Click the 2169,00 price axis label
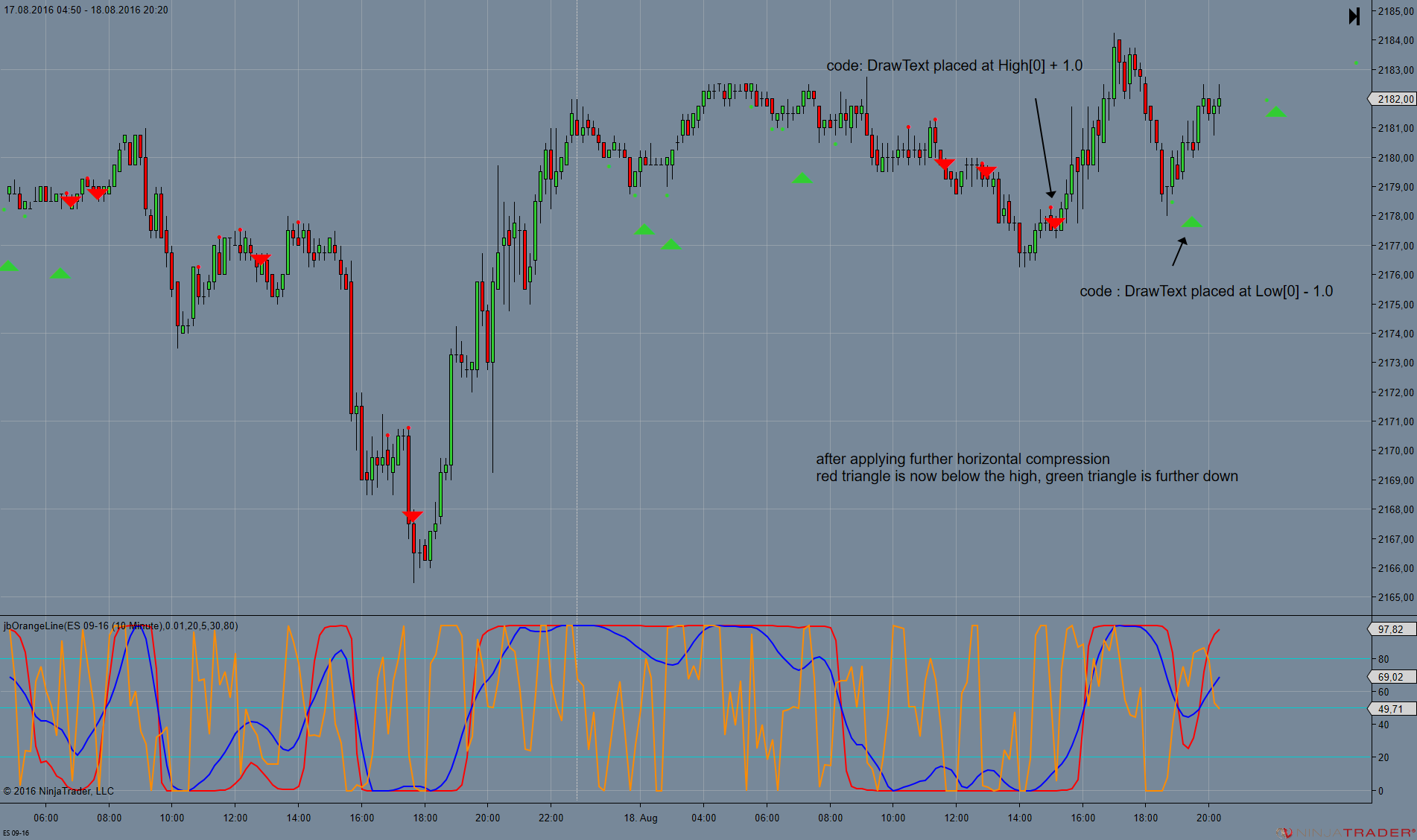 click(1395, 480)
